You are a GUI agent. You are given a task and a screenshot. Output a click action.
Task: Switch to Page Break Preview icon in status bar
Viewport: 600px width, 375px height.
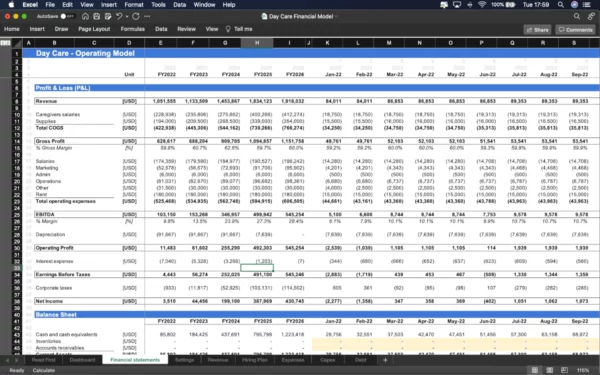coord(564,370)
